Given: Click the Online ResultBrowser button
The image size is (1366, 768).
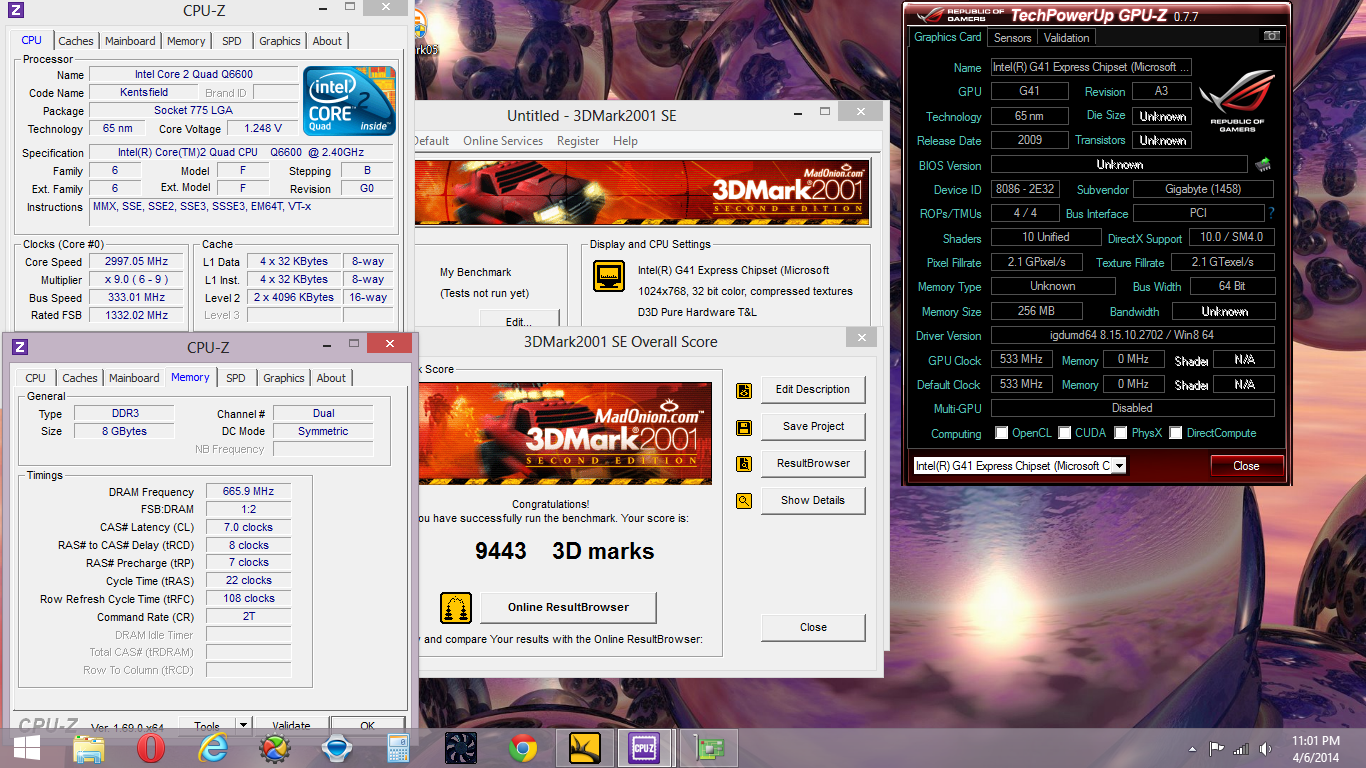Looking at the screenshot, I should point(568,607).
